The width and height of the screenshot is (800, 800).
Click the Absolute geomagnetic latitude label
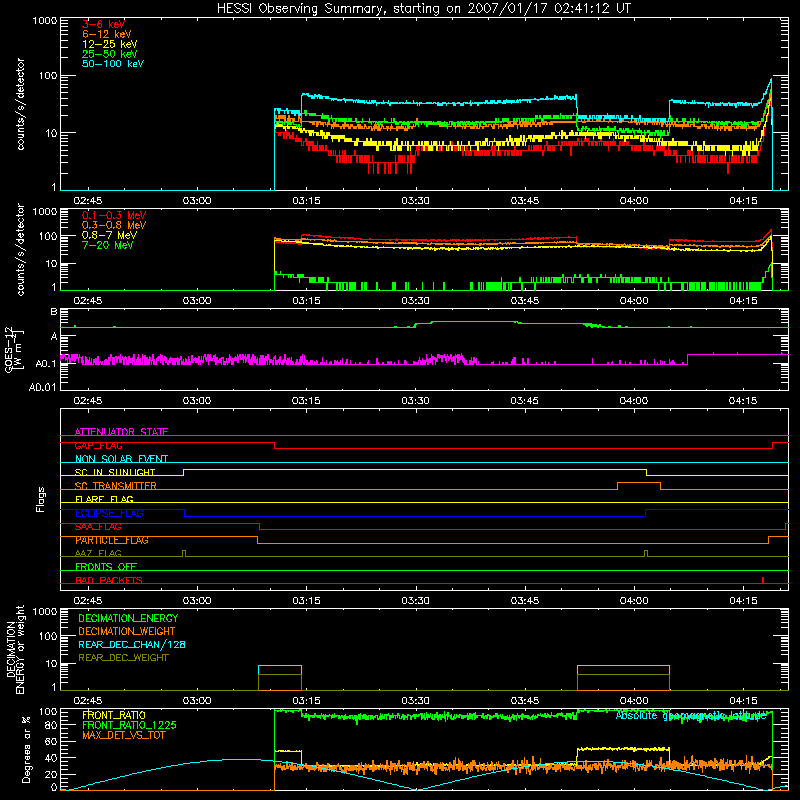pos(691,716)
